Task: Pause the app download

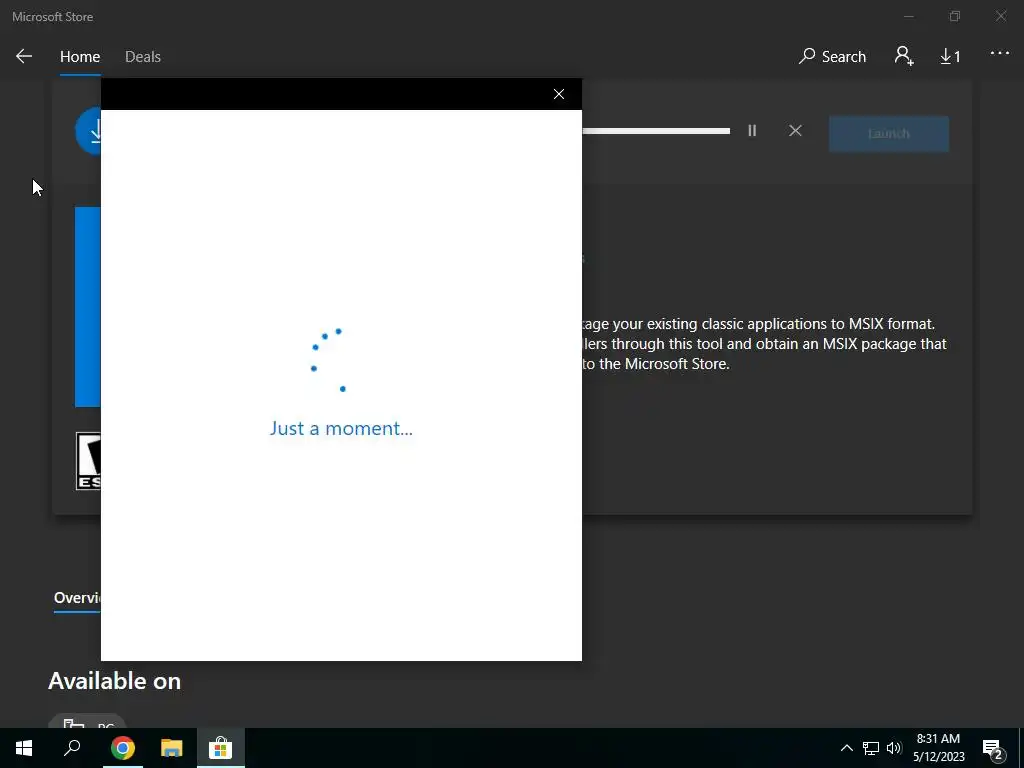Action: [752, 131]
